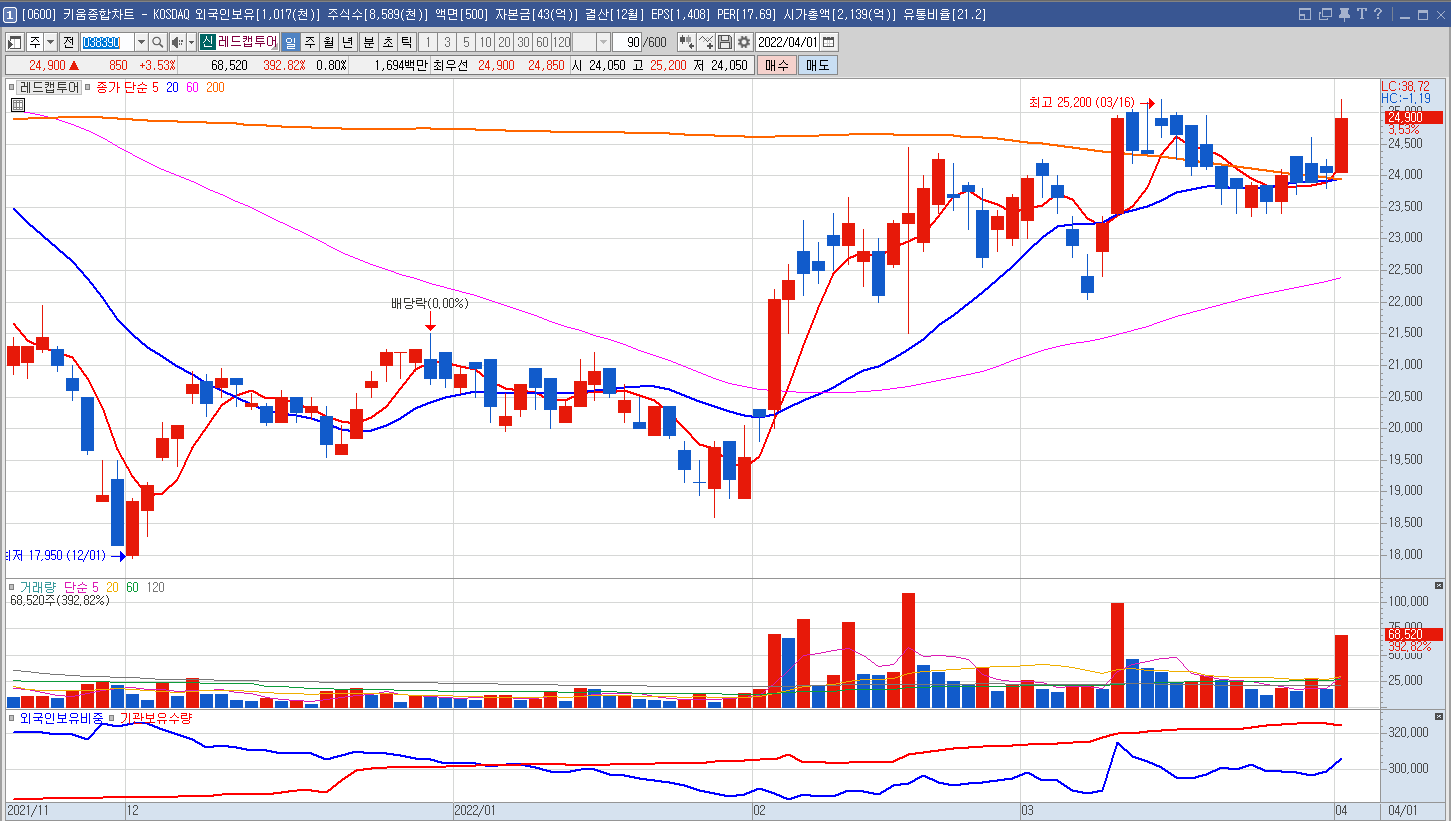
Task: Open the custom interval combo box dropdown
Action: (x=603, y=42)
